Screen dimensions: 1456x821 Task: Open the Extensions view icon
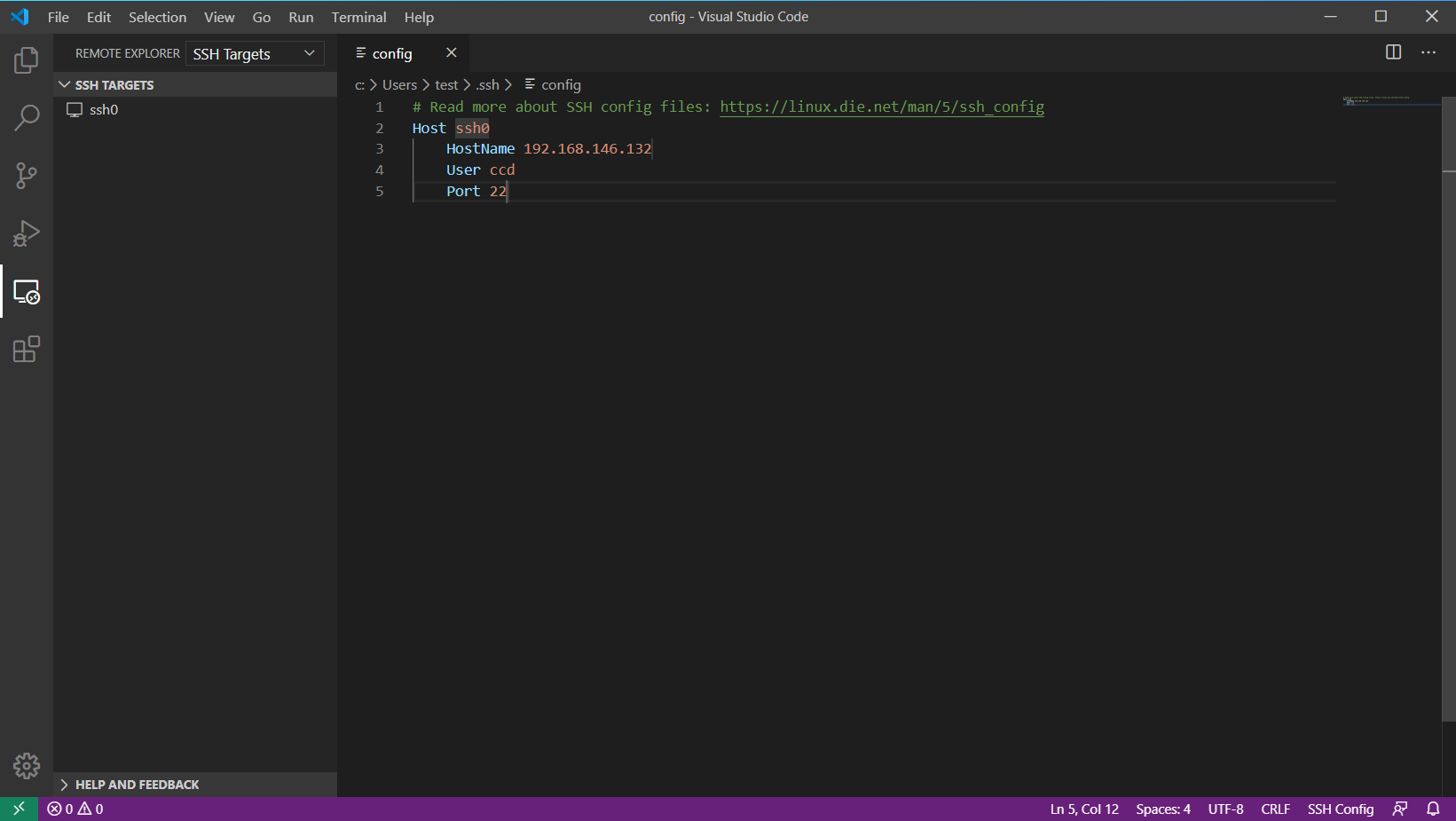click(26, 349)
